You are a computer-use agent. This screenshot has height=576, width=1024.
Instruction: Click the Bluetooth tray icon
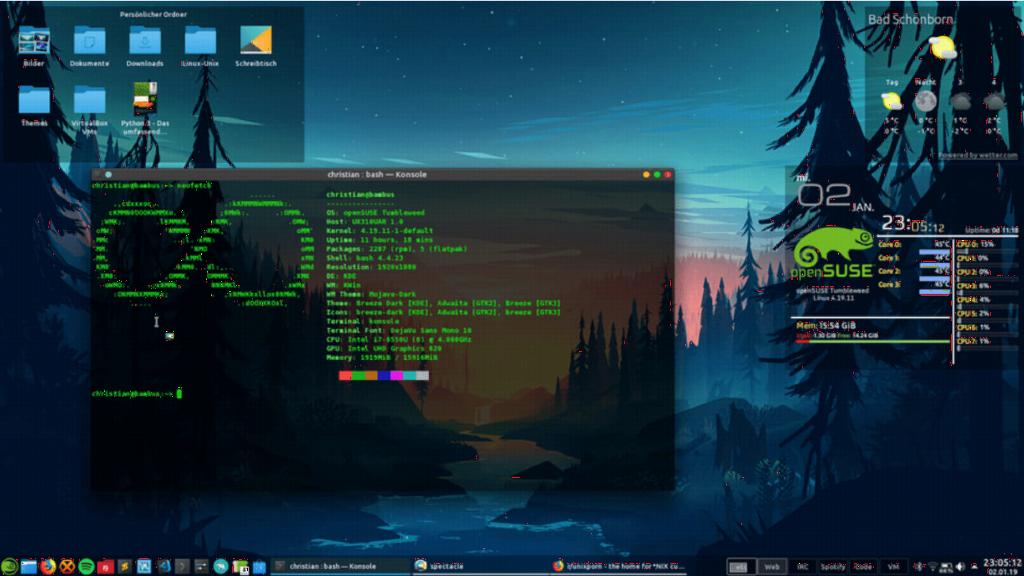click(x=919, y=567)
